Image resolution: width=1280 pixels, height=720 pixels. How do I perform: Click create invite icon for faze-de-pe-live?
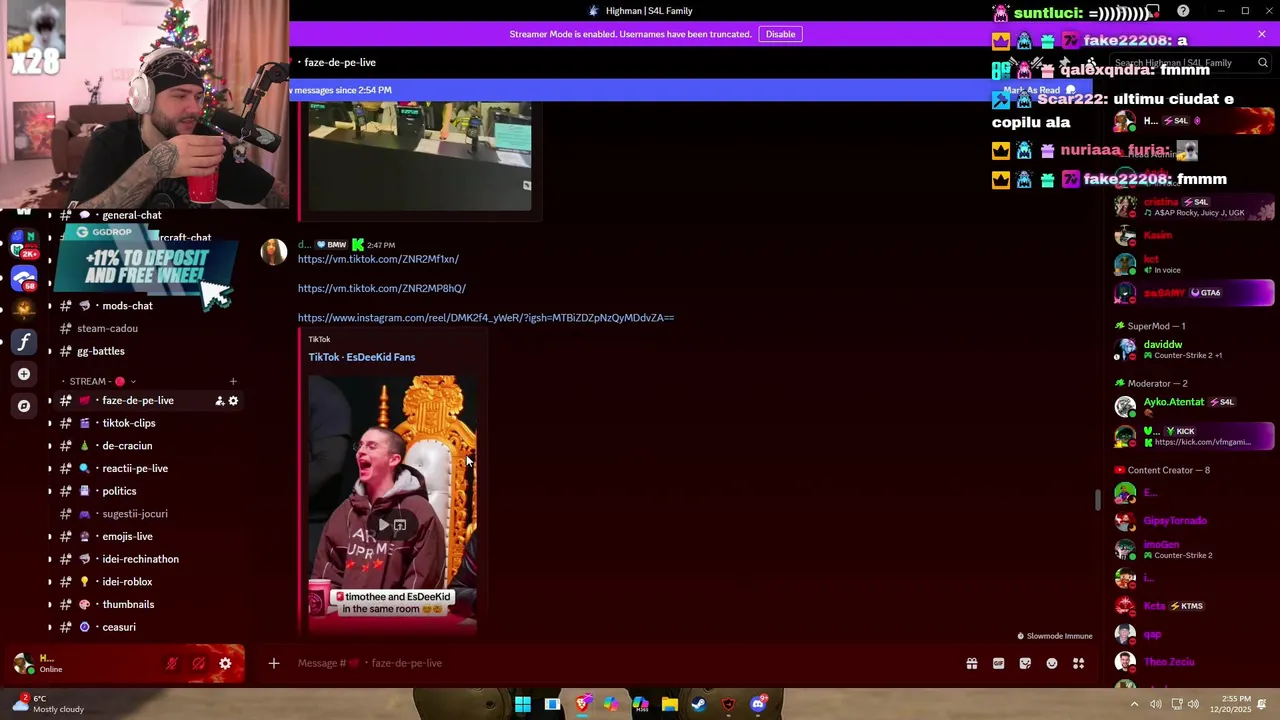pyautogui.click(x=219, y=401)
